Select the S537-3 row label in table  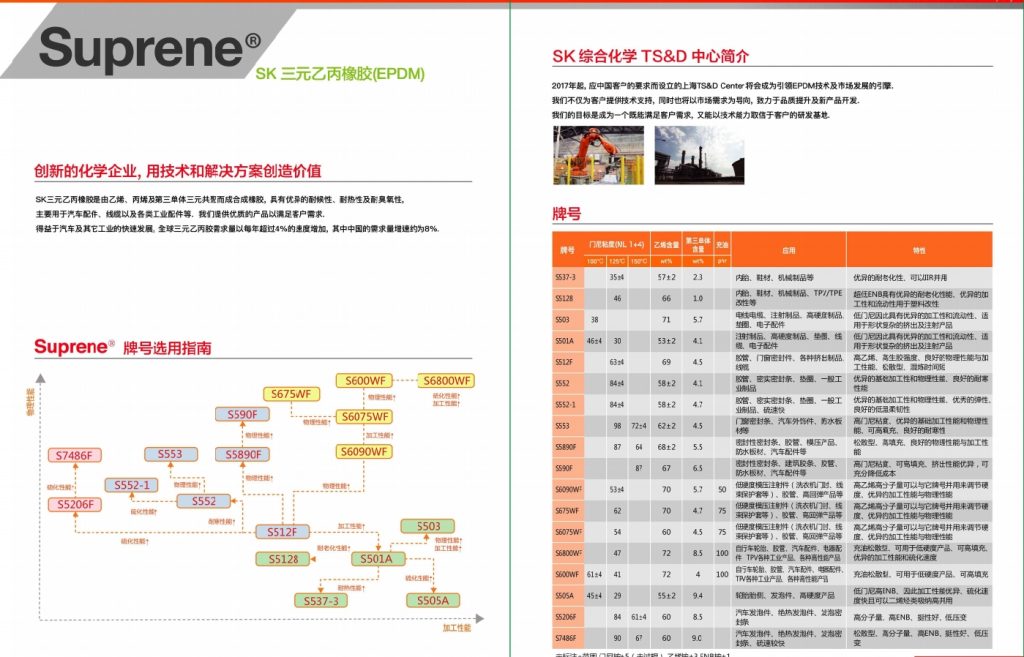(566, 277)
